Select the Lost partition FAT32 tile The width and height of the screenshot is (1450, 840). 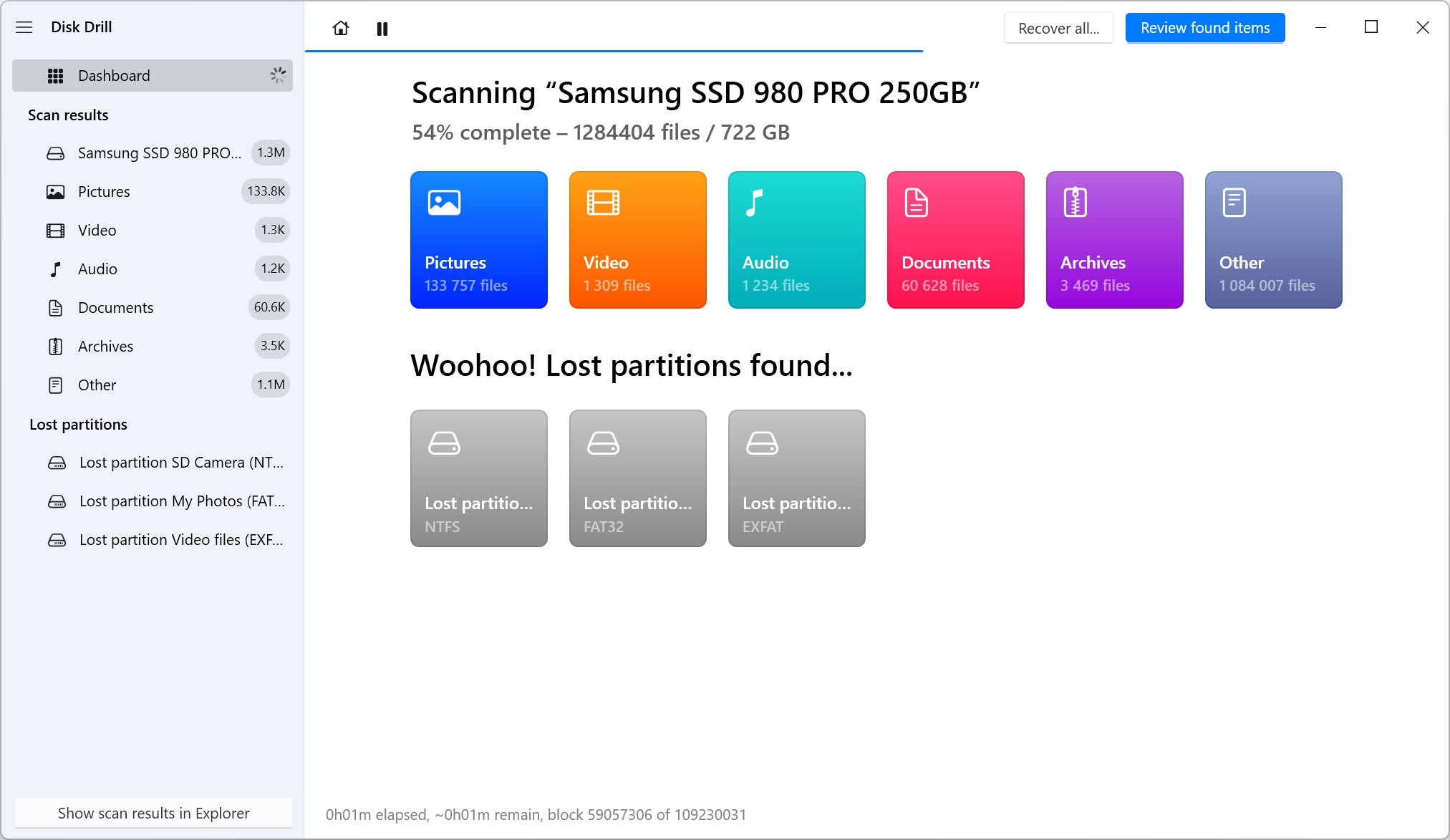point(639,478)
